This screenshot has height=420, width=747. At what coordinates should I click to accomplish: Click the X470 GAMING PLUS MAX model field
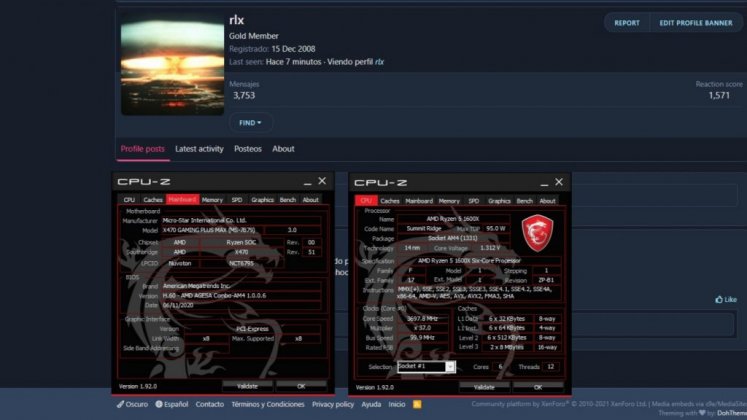tap(212, 230)
